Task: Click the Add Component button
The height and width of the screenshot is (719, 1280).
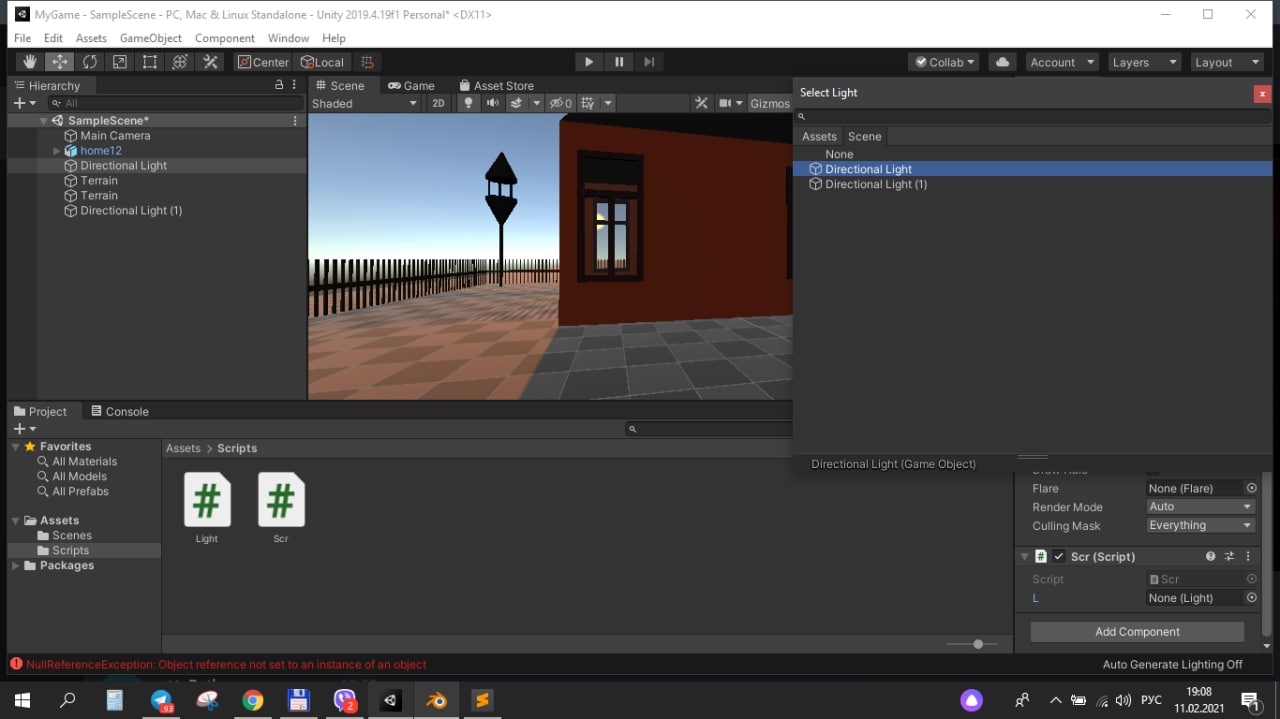Action: coord(1137,632)
